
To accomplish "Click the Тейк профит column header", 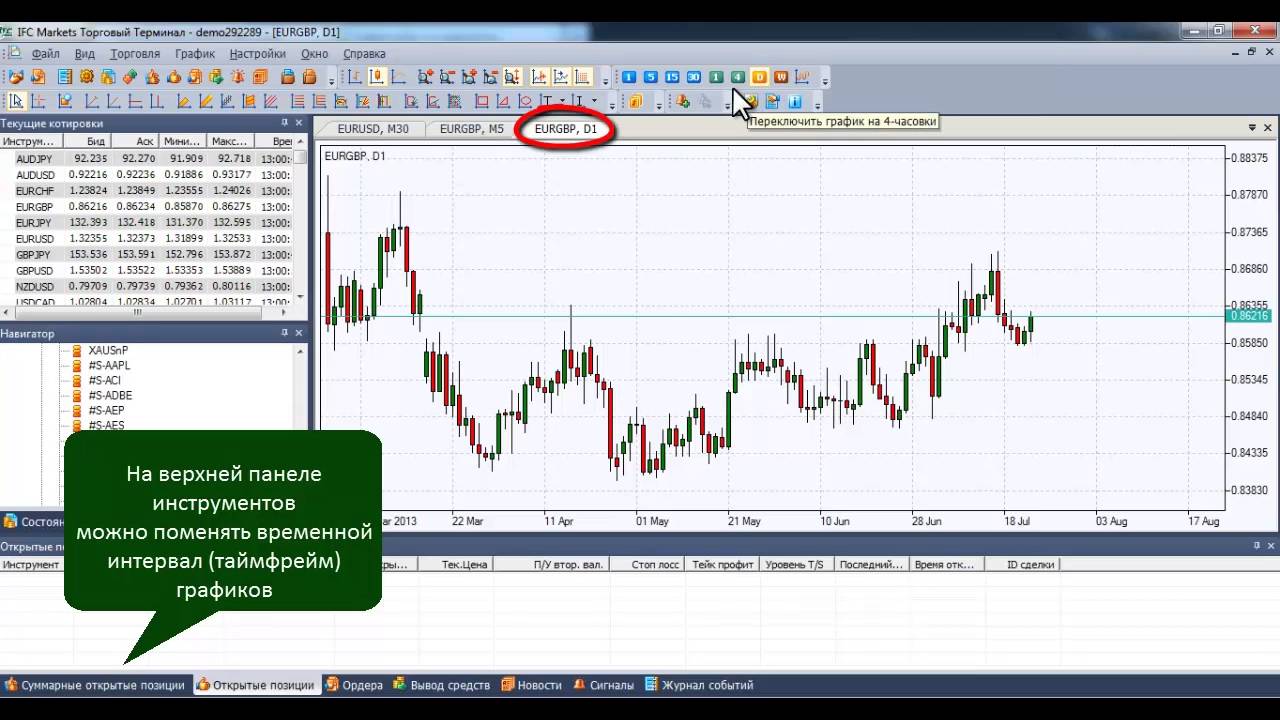I will 722,564.
